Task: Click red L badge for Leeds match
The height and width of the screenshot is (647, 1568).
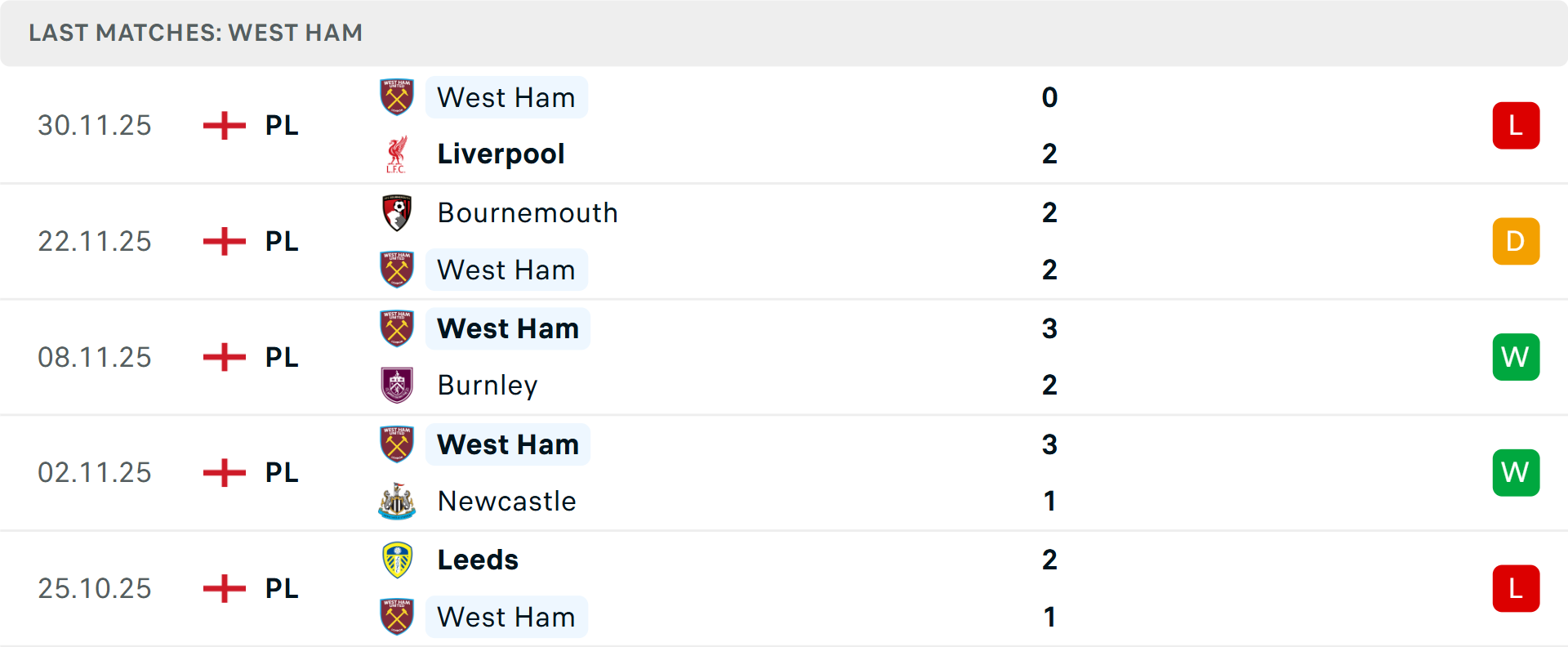Action: point(1516,588)
